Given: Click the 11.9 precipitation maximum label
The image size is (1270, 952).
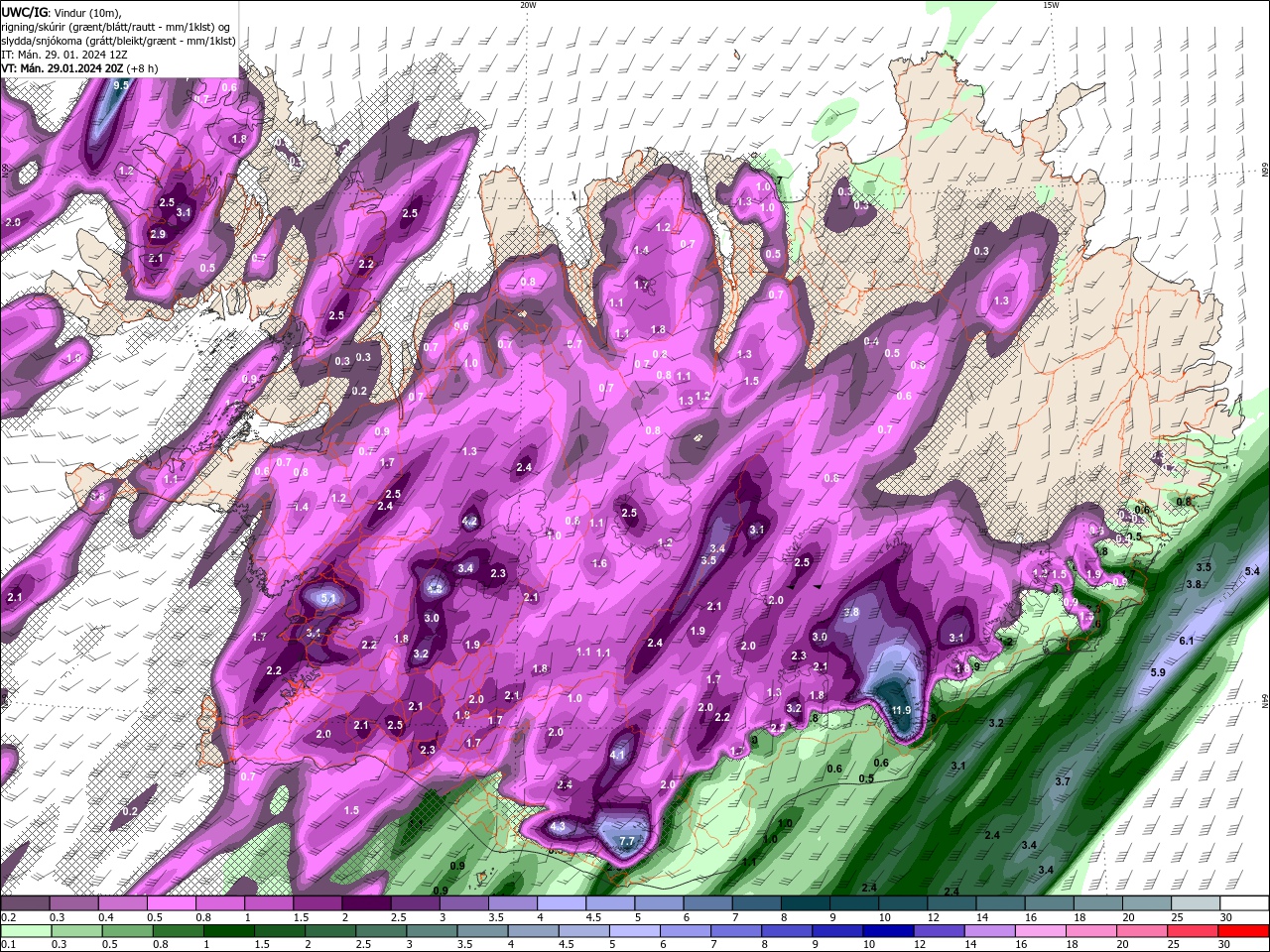Looking at the screenshot, I should tap(901, 710).
